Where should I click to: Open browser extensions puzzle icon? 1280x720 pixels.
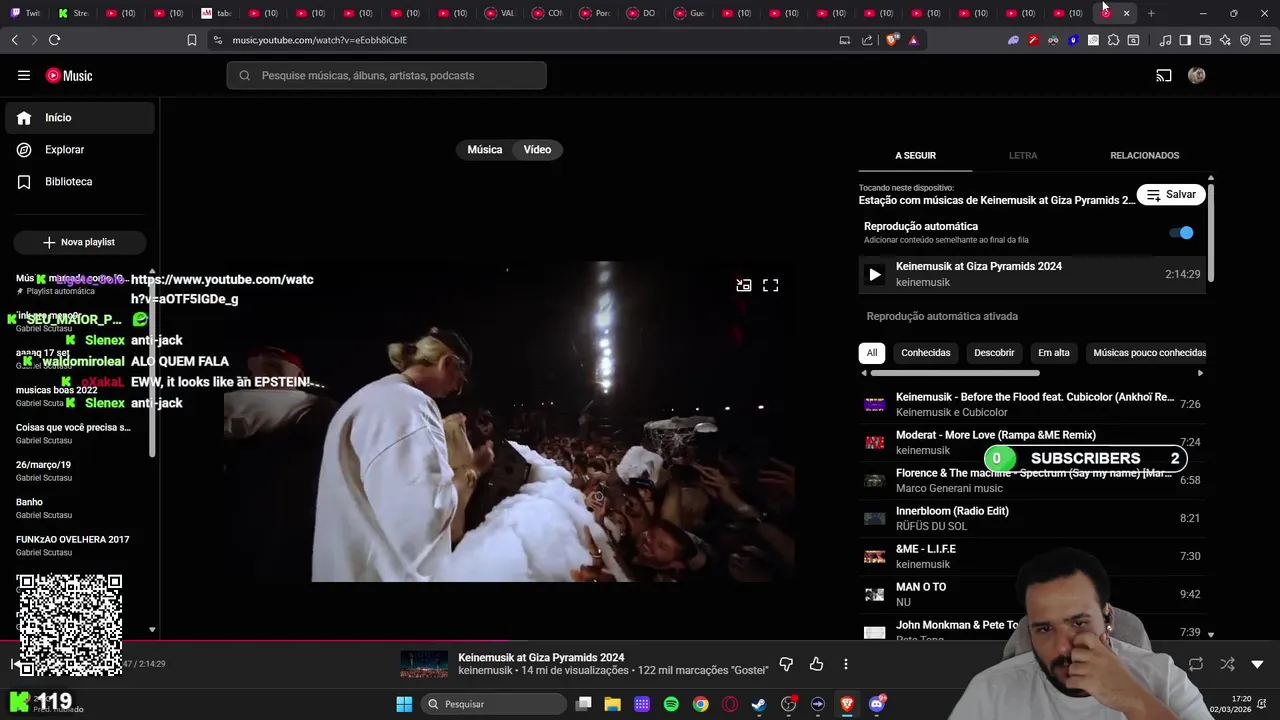[1113, 40]
